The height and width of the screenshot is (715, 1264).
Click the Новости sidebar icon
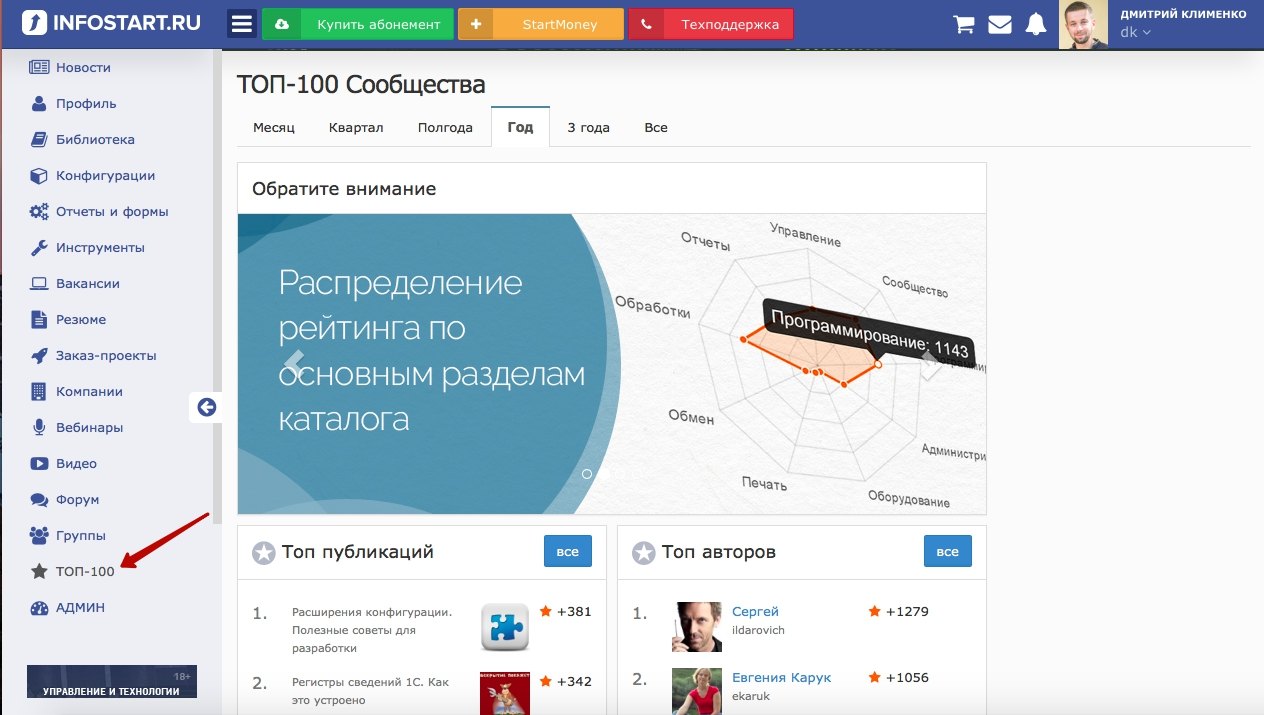pos(39,67)
